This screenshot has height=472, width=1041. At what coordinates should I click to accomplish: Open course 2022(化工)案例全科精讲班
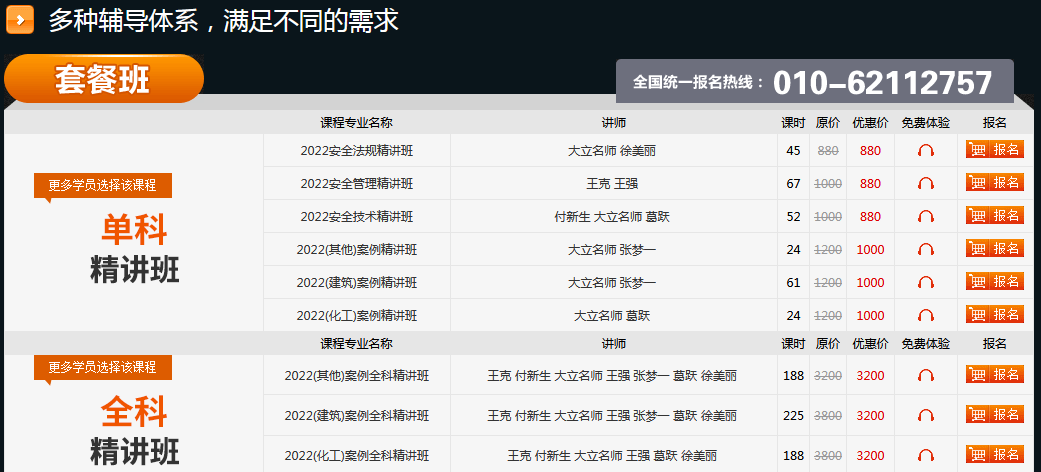[357, 455]
